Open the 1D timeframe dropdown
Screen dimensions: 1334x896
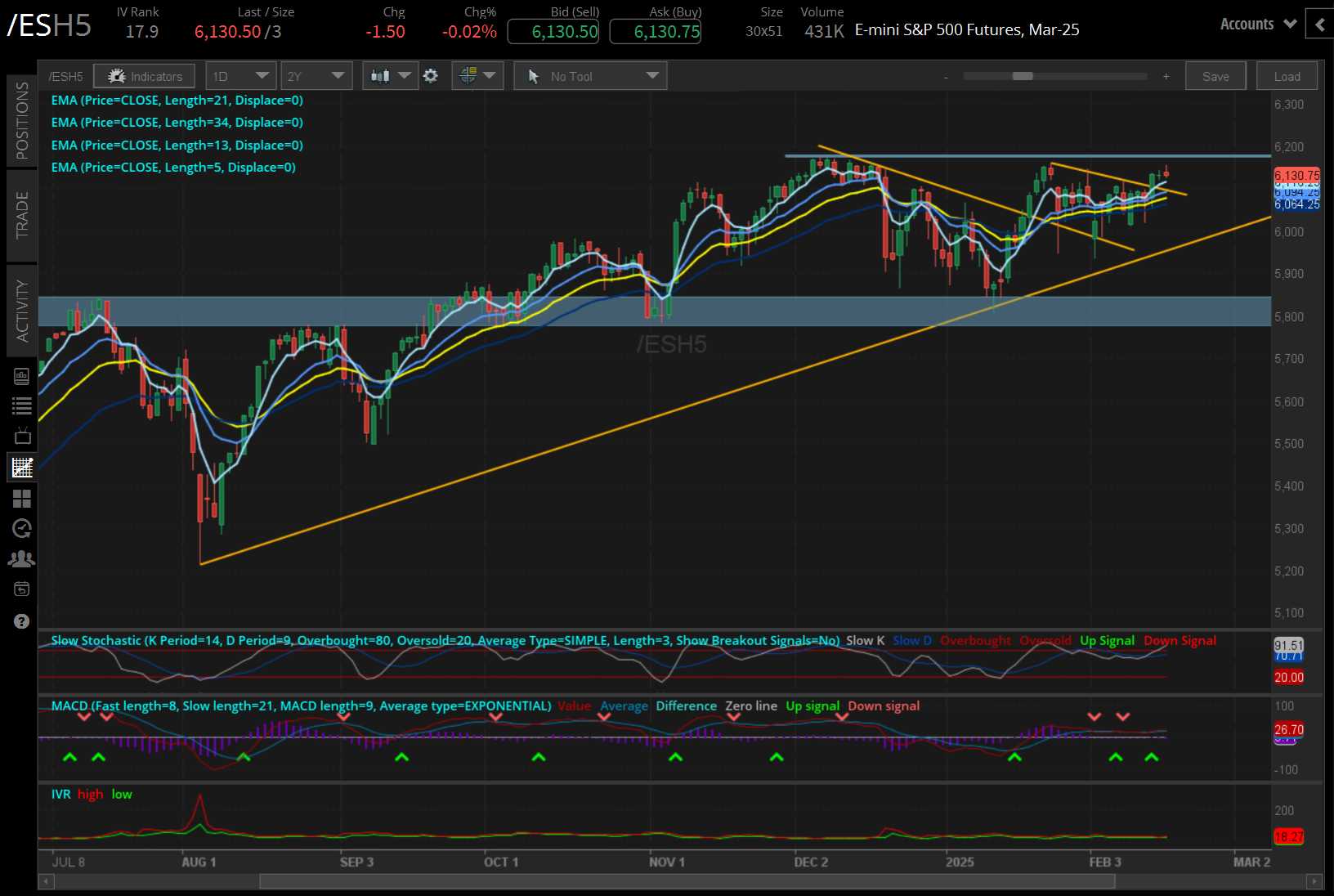click(x=241, y=75)
